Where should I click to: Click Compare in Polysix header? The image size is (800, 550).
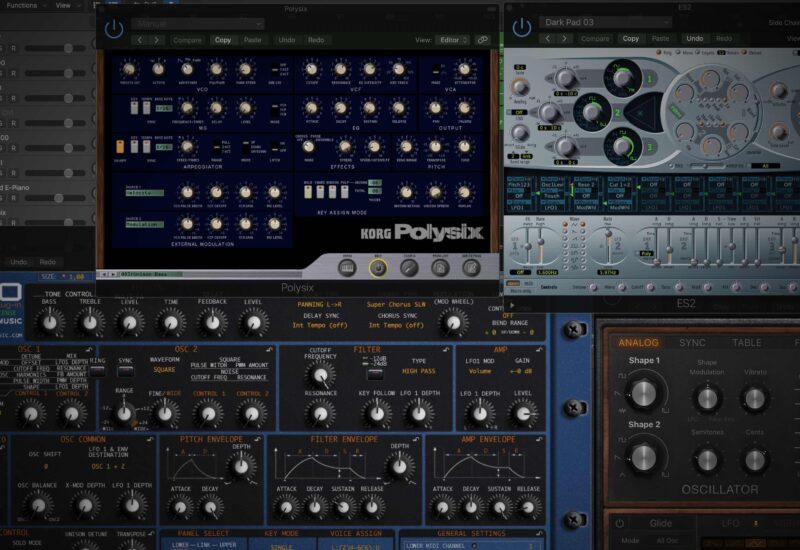187,40
